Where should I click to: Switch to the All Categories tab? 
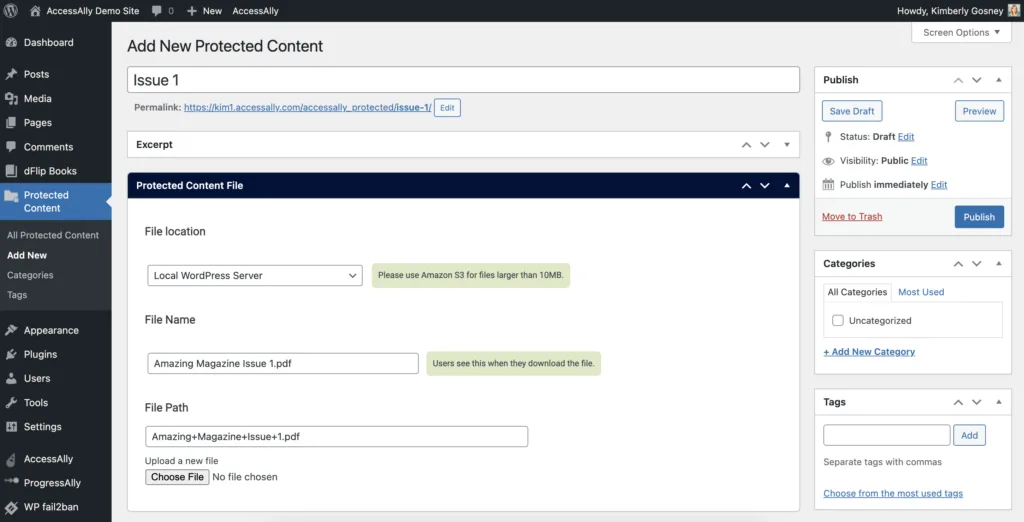click(857, 292)
